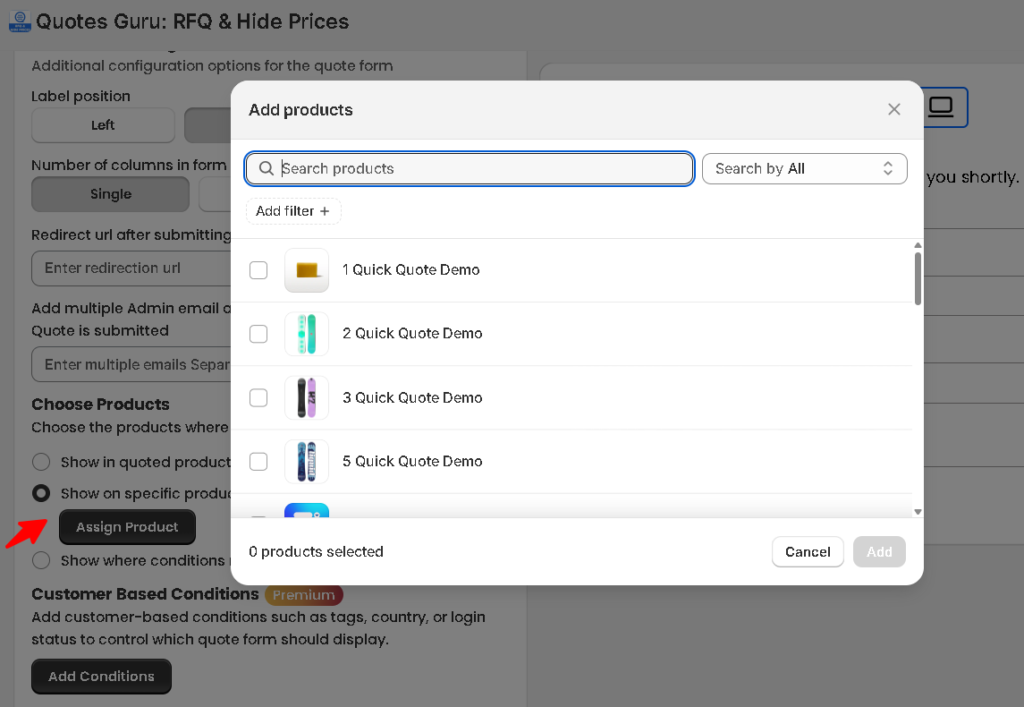1024x707 pixels.
Task: Click scroll down arrow of product list
Action: [918, 512]
